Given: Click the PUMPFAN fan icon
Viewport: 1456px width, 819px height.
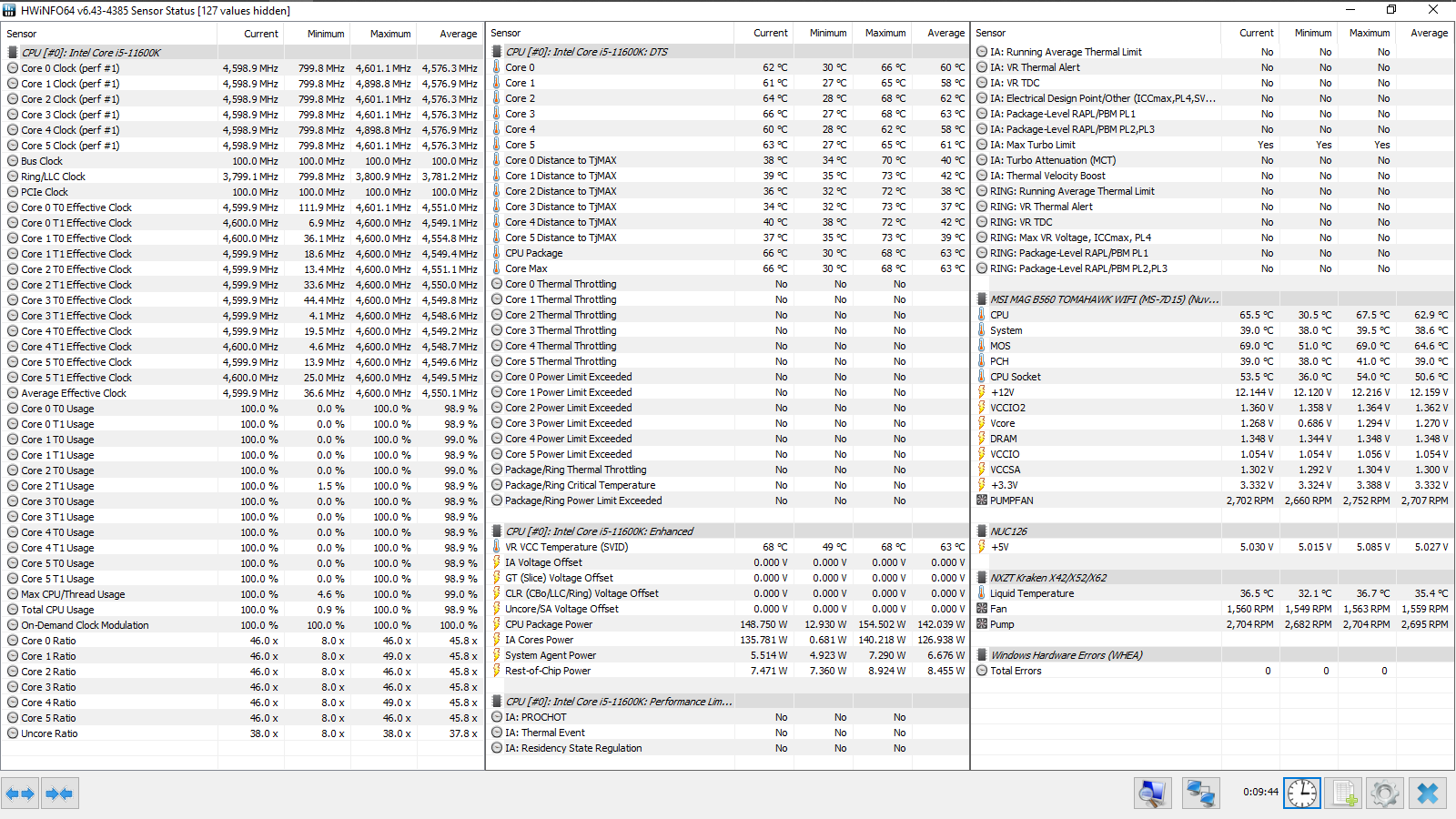Looking at the screenshot, I should tap(982, 500).
